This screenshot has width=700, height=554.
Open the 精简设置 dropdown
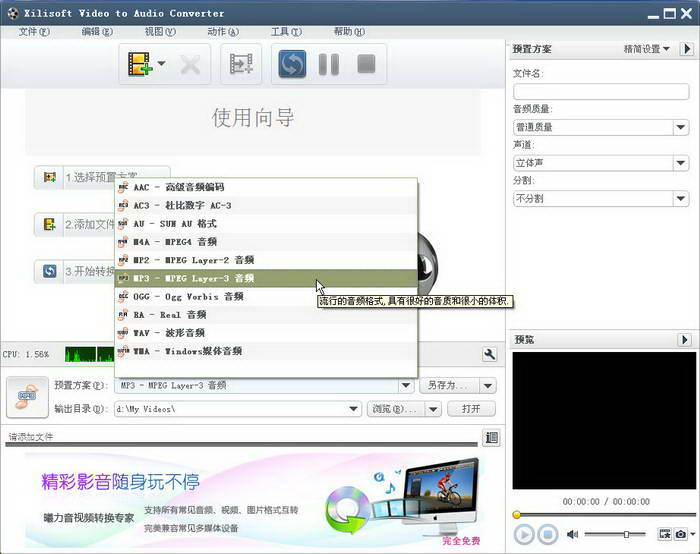coord(646,49)
